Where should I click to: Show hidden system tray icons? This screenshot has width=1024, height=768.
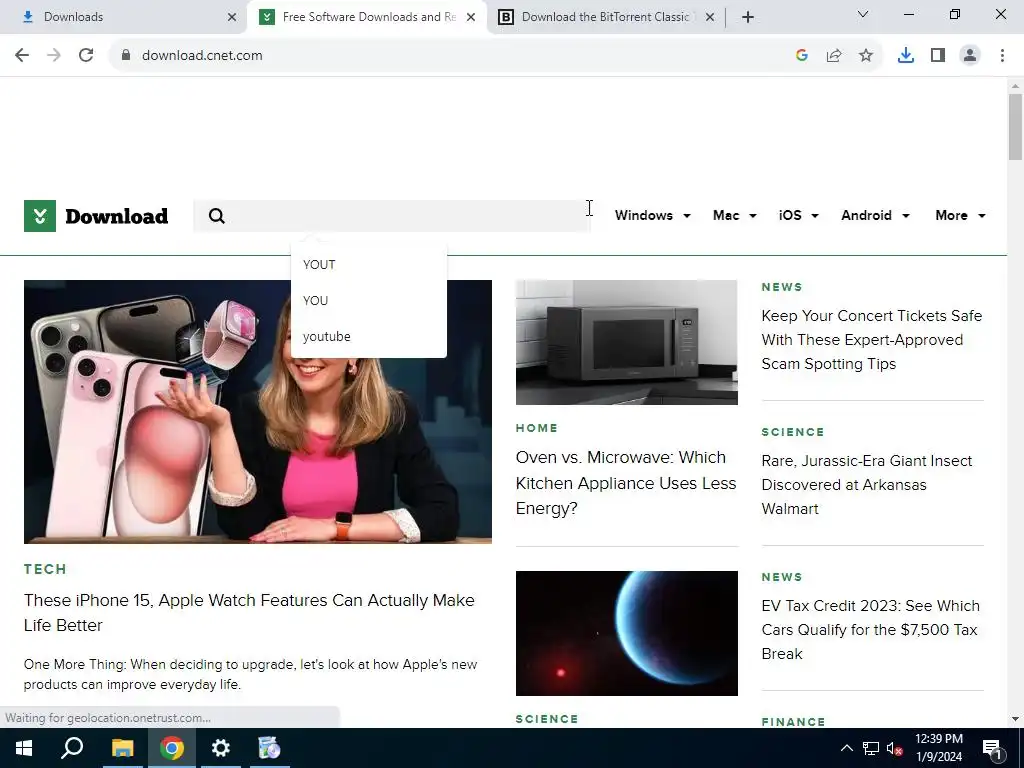[x=846, y=748]
